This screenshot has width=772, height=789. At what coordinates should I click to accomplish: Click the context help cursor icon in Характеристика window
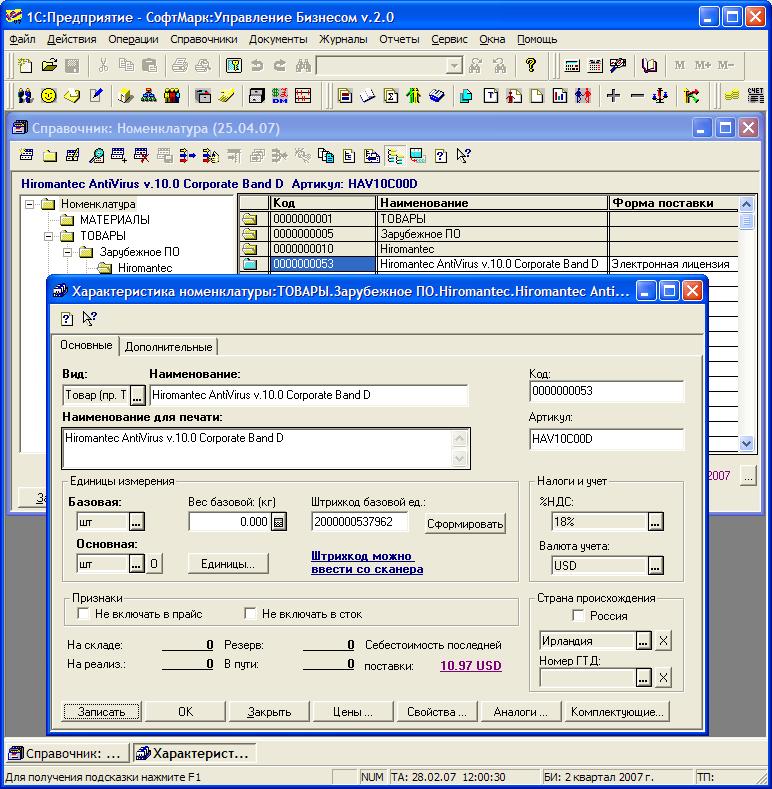point(90,319)
